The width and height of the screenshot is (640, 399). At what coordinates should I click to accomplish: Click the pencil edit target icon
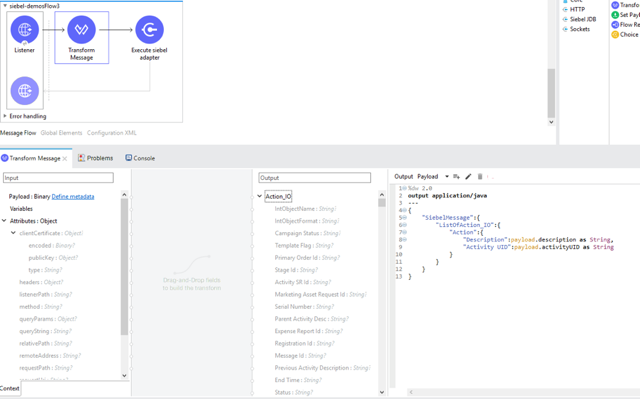pos(468,177)
